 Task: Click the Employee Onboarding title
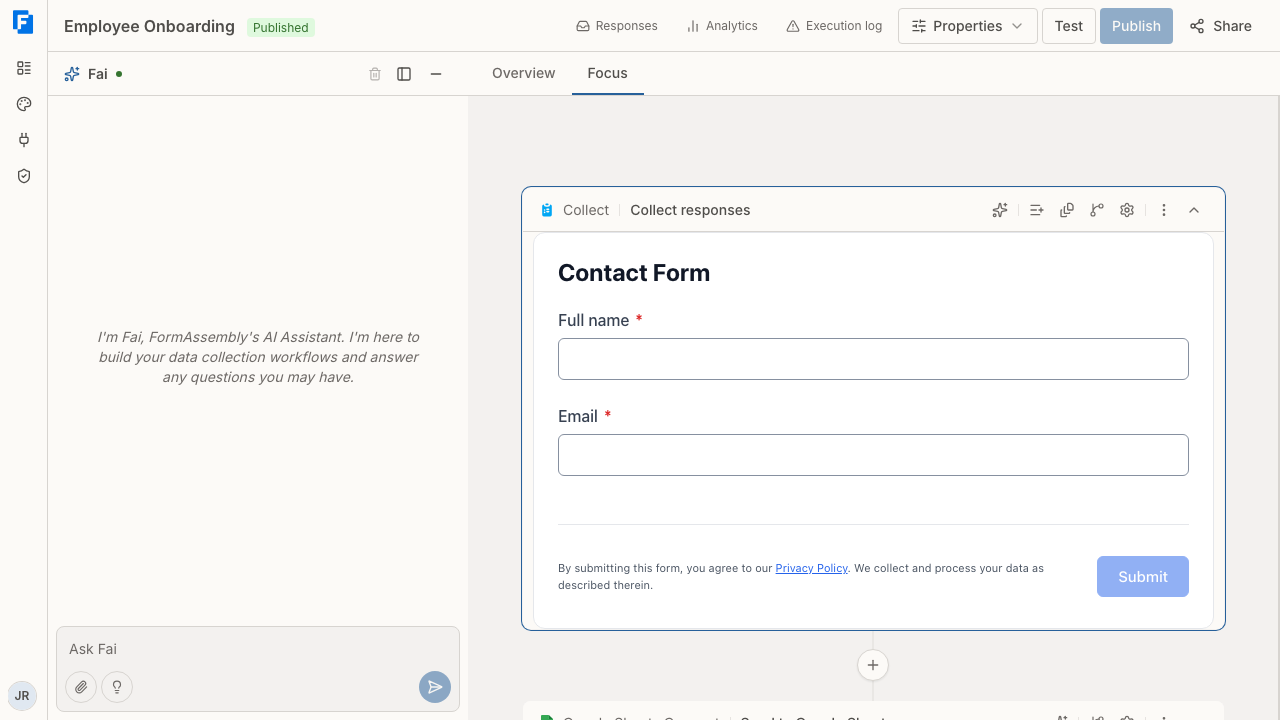(x=149, y=27)
